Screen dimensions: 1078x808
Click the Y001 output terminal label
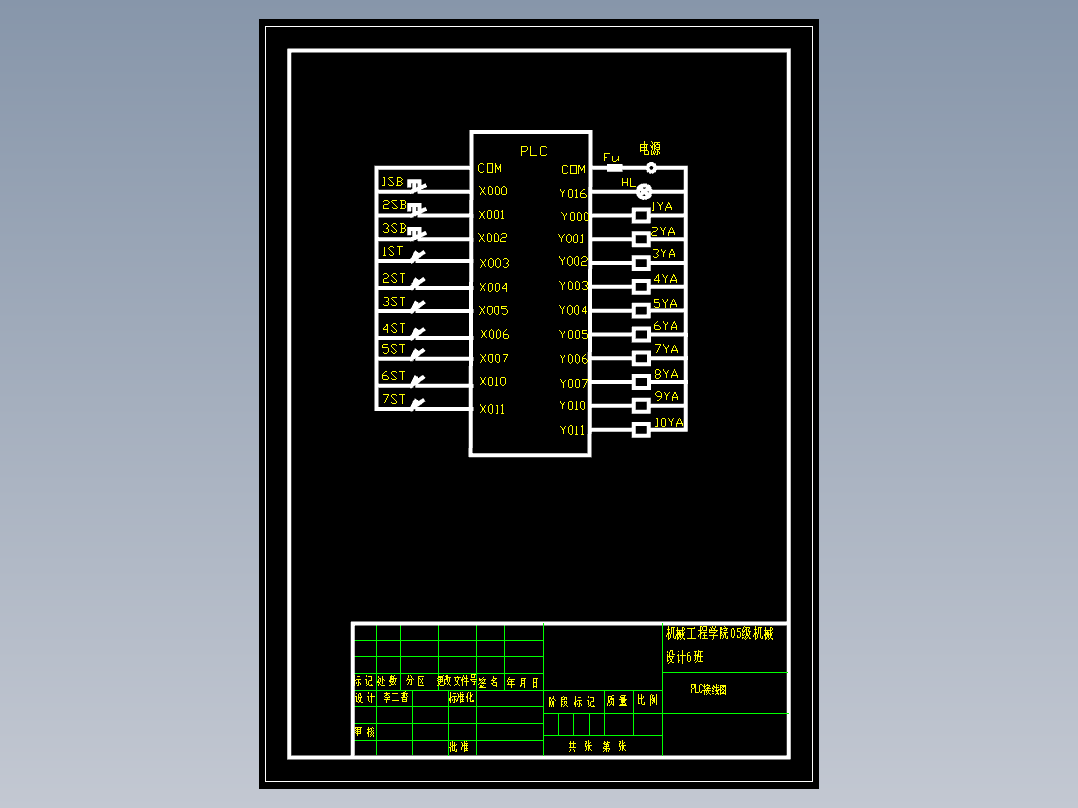click(571, 239)
